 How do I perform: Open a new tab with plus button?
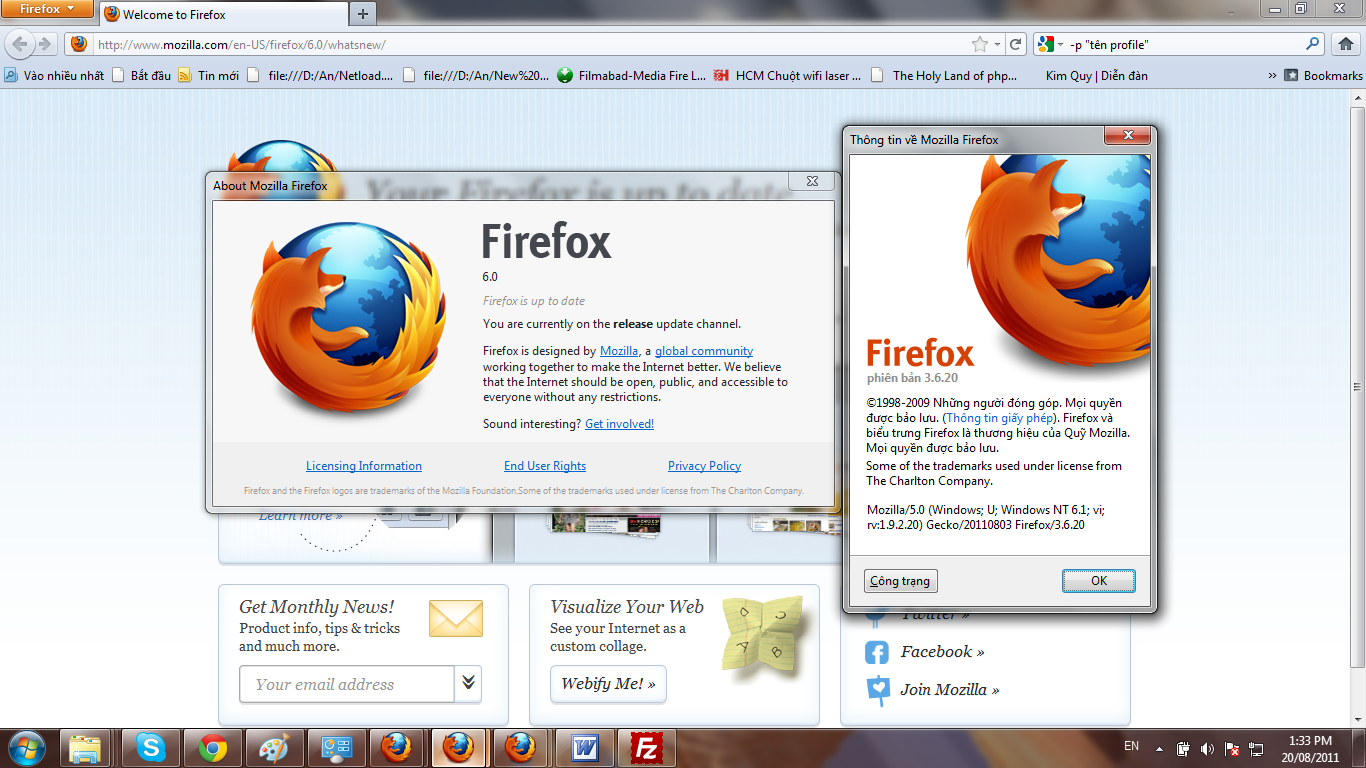pos(363,14)
